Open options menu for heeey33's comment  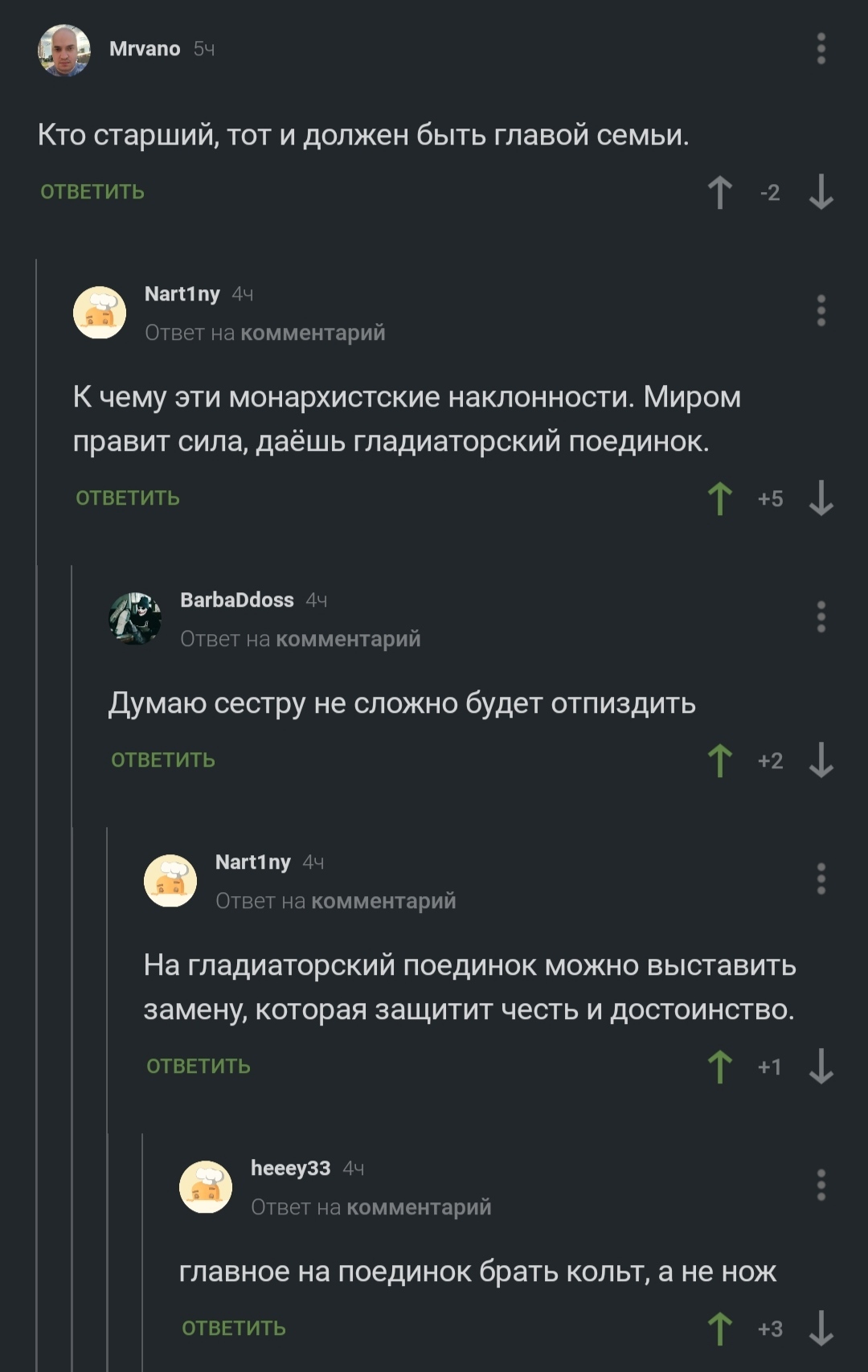click(821, 1186)
